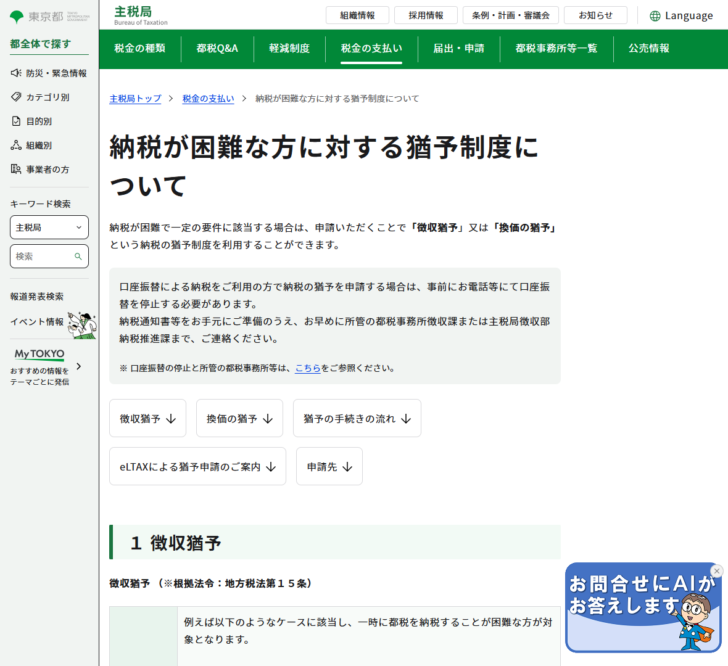
Task: Click the My TOKYO logo
Action: tap(39, 354)
